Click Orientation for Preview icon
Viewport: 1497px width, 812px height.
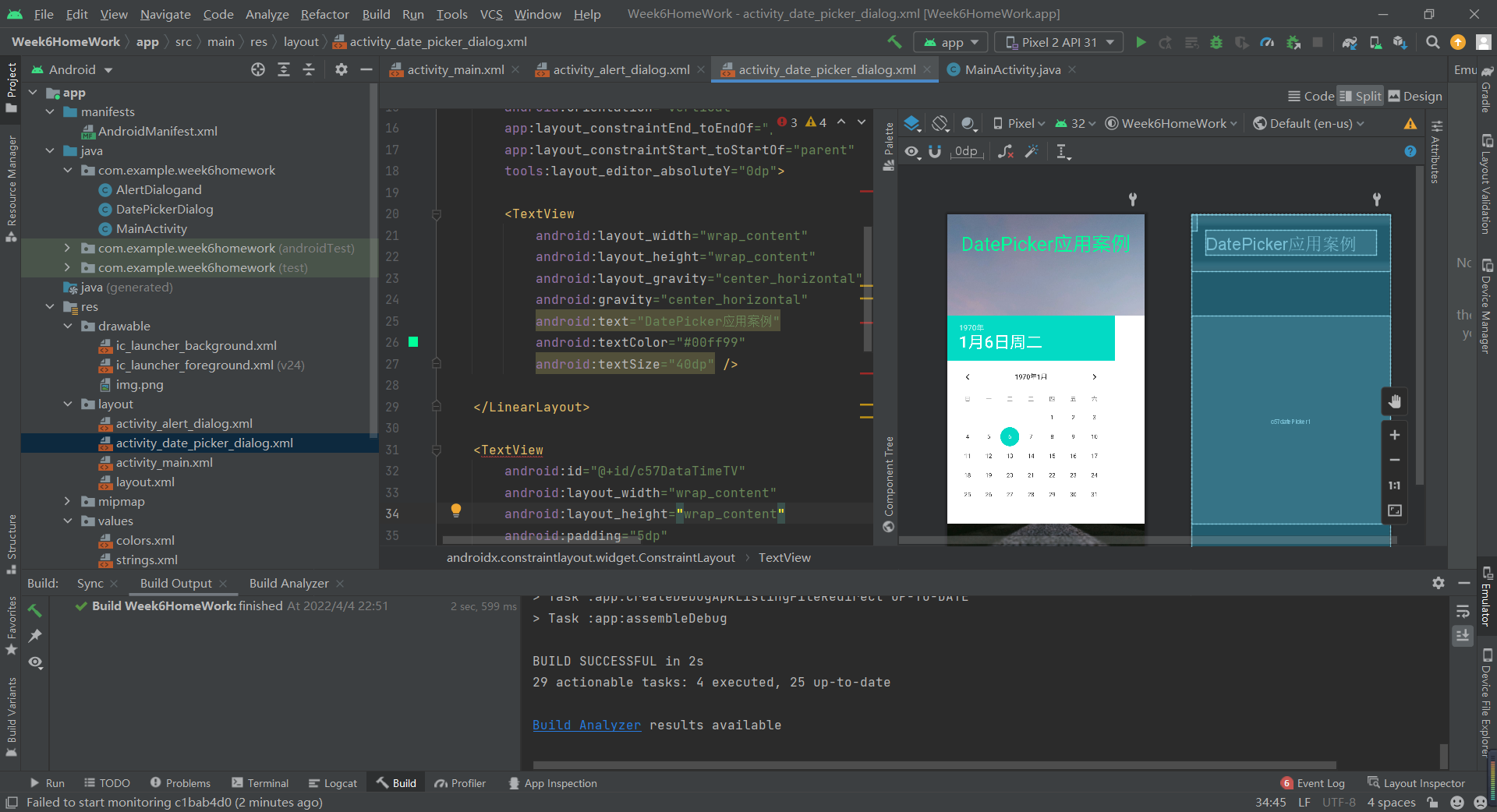pos(941,123)
